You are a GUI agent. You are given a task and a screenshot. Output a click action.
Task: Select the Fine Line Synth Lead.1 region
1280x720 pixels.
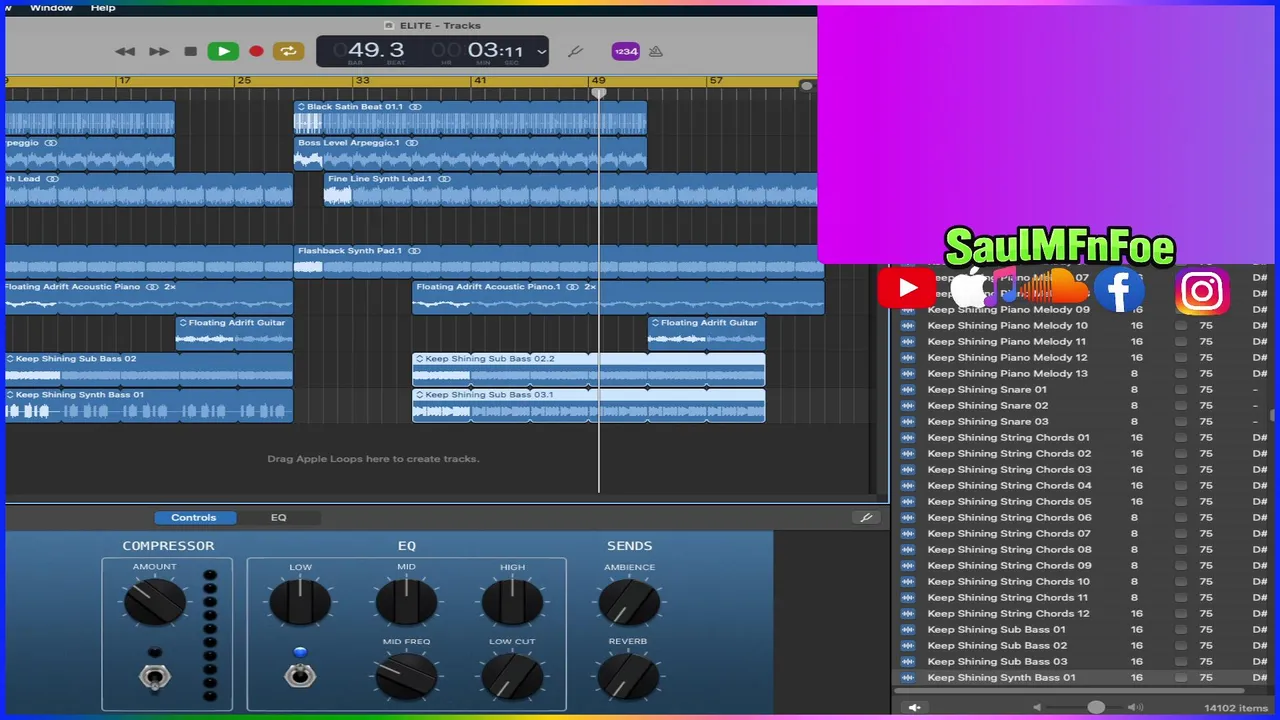click(570, 189)
